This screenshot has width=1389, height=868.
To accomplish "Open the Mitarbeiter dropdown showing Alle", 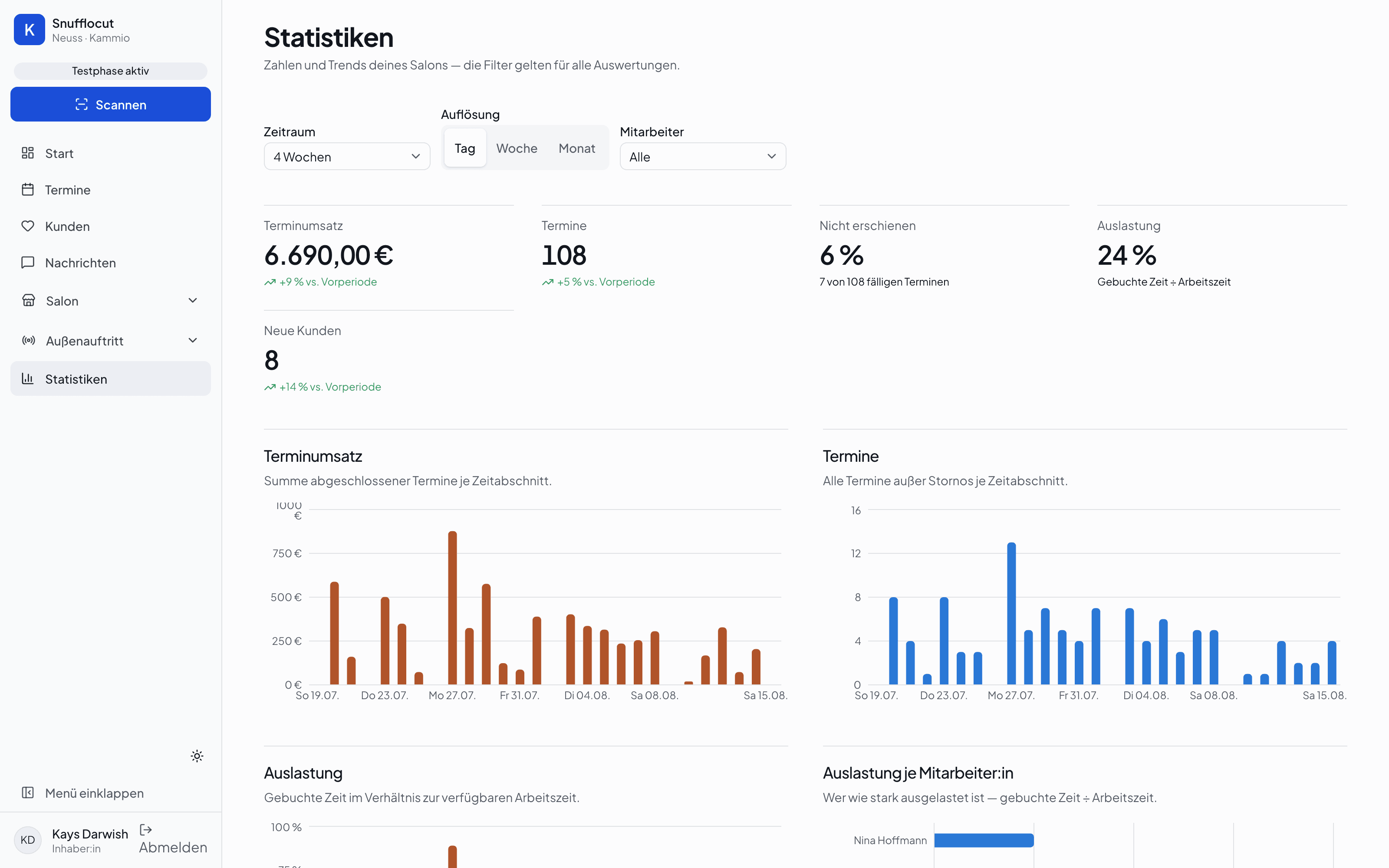I will point(703,157).
